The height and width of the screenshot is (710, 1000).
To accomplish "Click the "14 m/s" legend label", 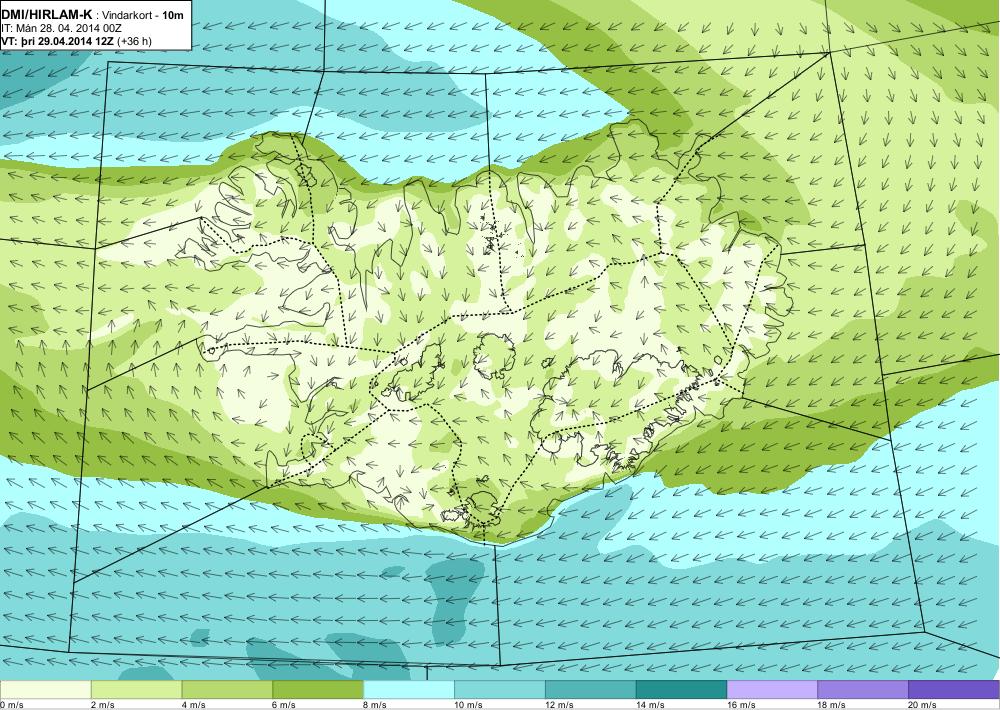I will (x=651, y=705).
